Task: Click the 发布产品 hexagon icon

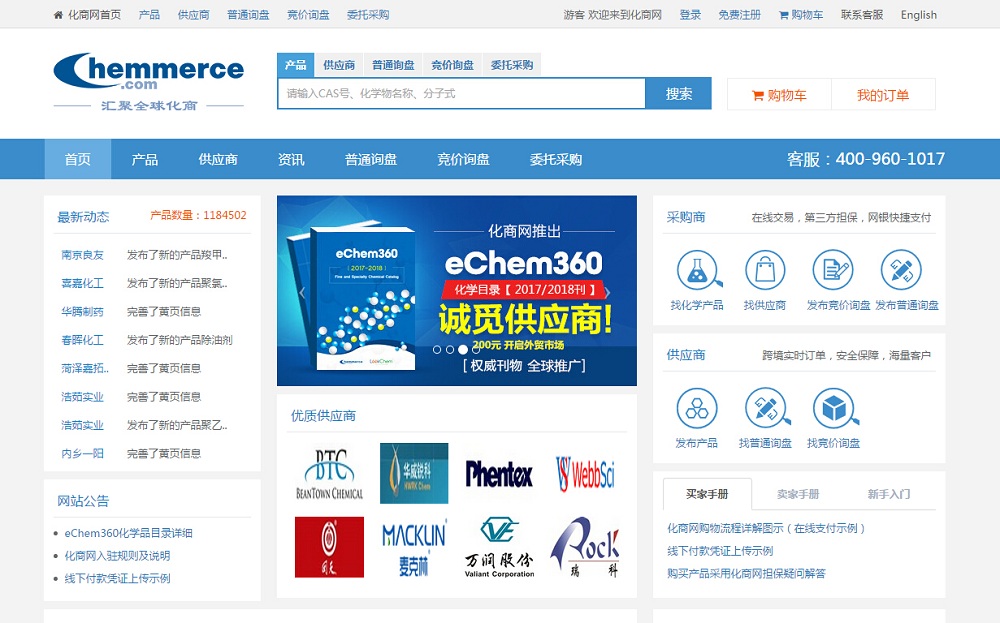Action: 697,408
